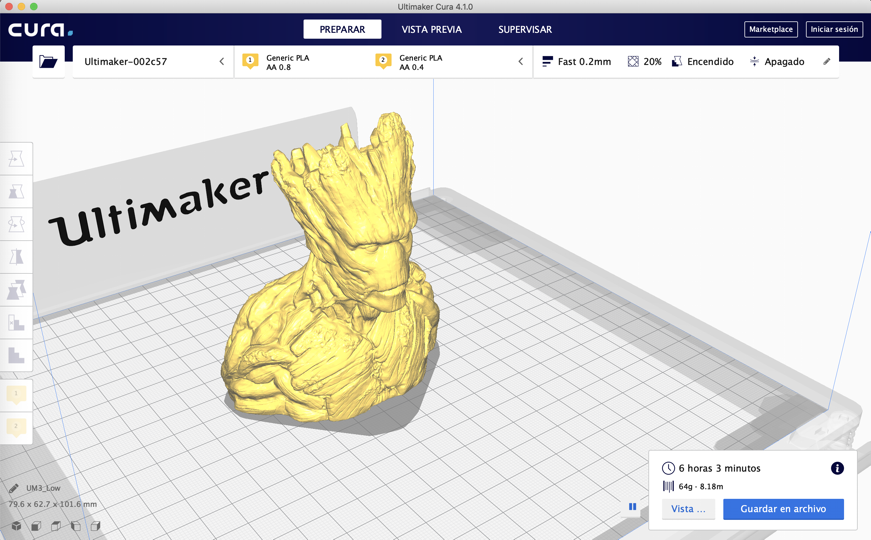Click the 20% infill setting
871x540 pixels.
pyautogui.click(x=644, y=62)
